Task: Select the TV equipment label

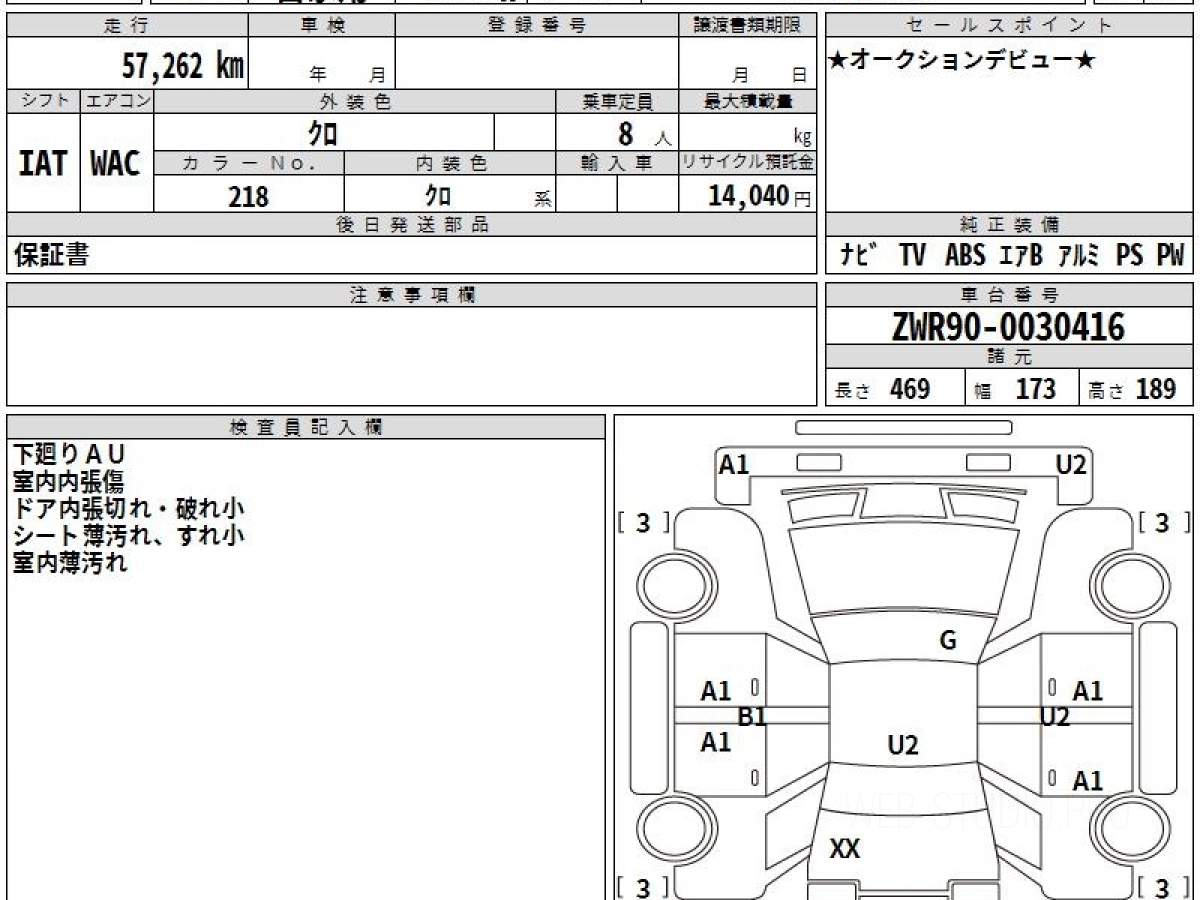Action: point(912,256)
